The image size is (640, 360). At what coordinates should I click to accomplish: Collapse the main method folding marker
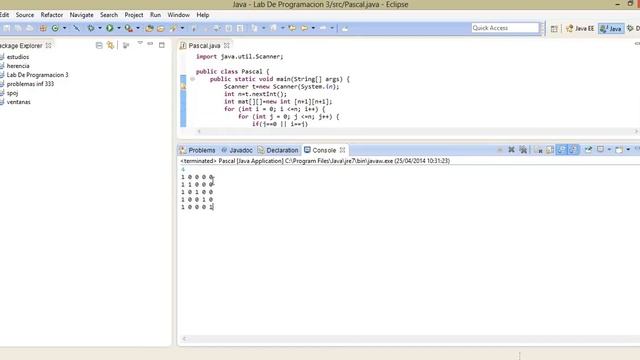(192, 79)
